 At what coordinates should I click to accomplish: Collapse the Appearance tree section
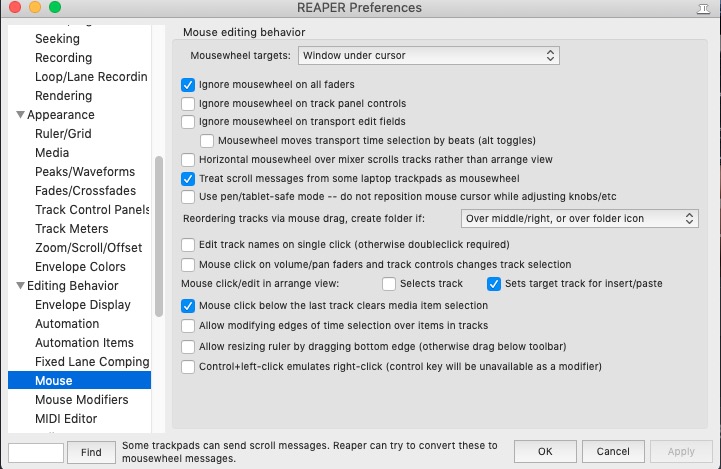click(20, 114)
